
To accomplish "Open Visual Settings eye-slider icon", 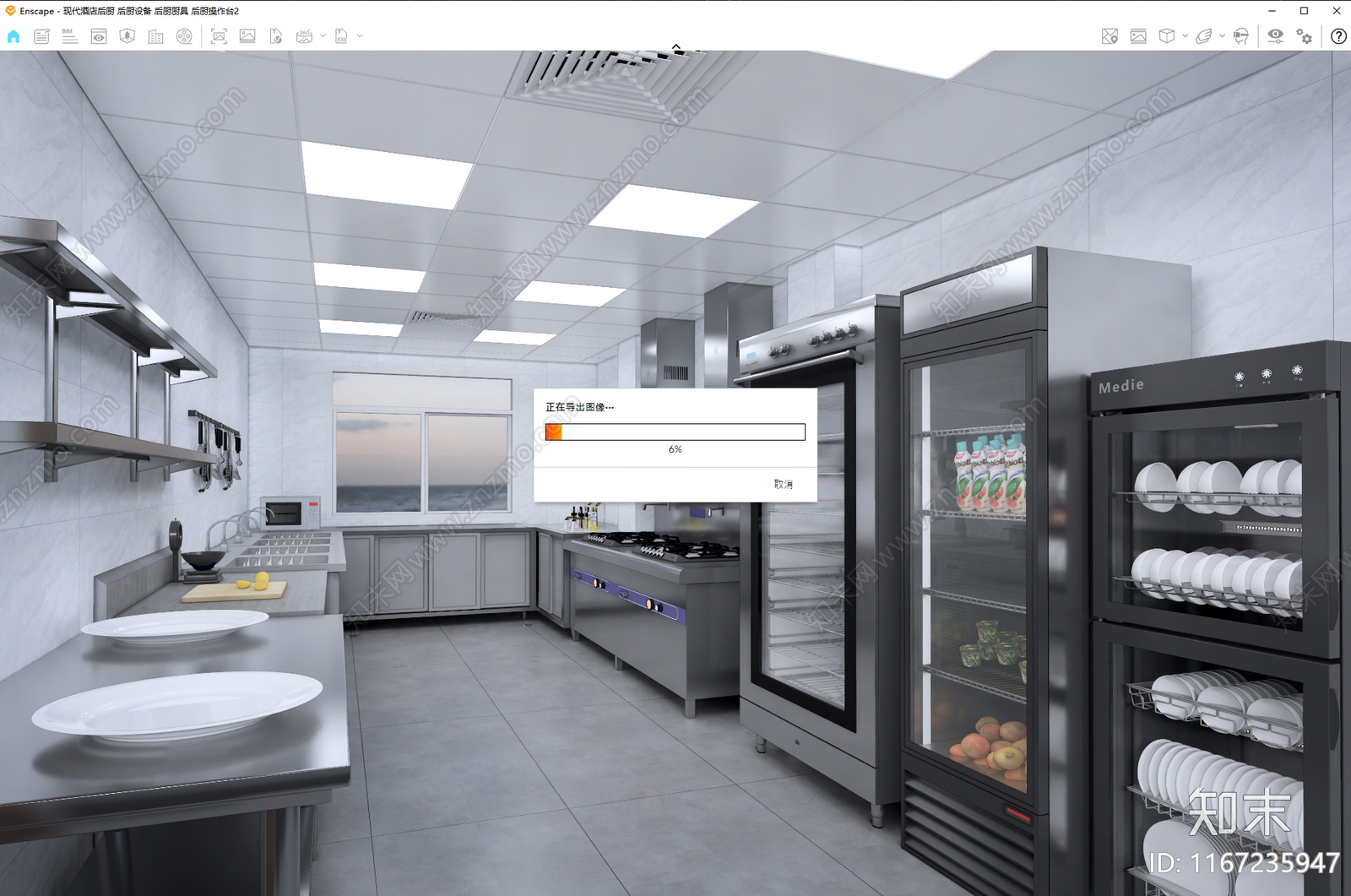I will coord(1276,36).
